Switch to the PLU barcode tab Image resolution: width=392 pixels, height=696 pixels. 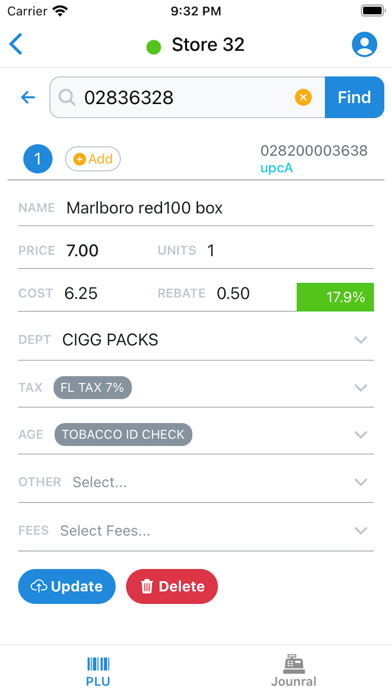[x=98, y=671]
